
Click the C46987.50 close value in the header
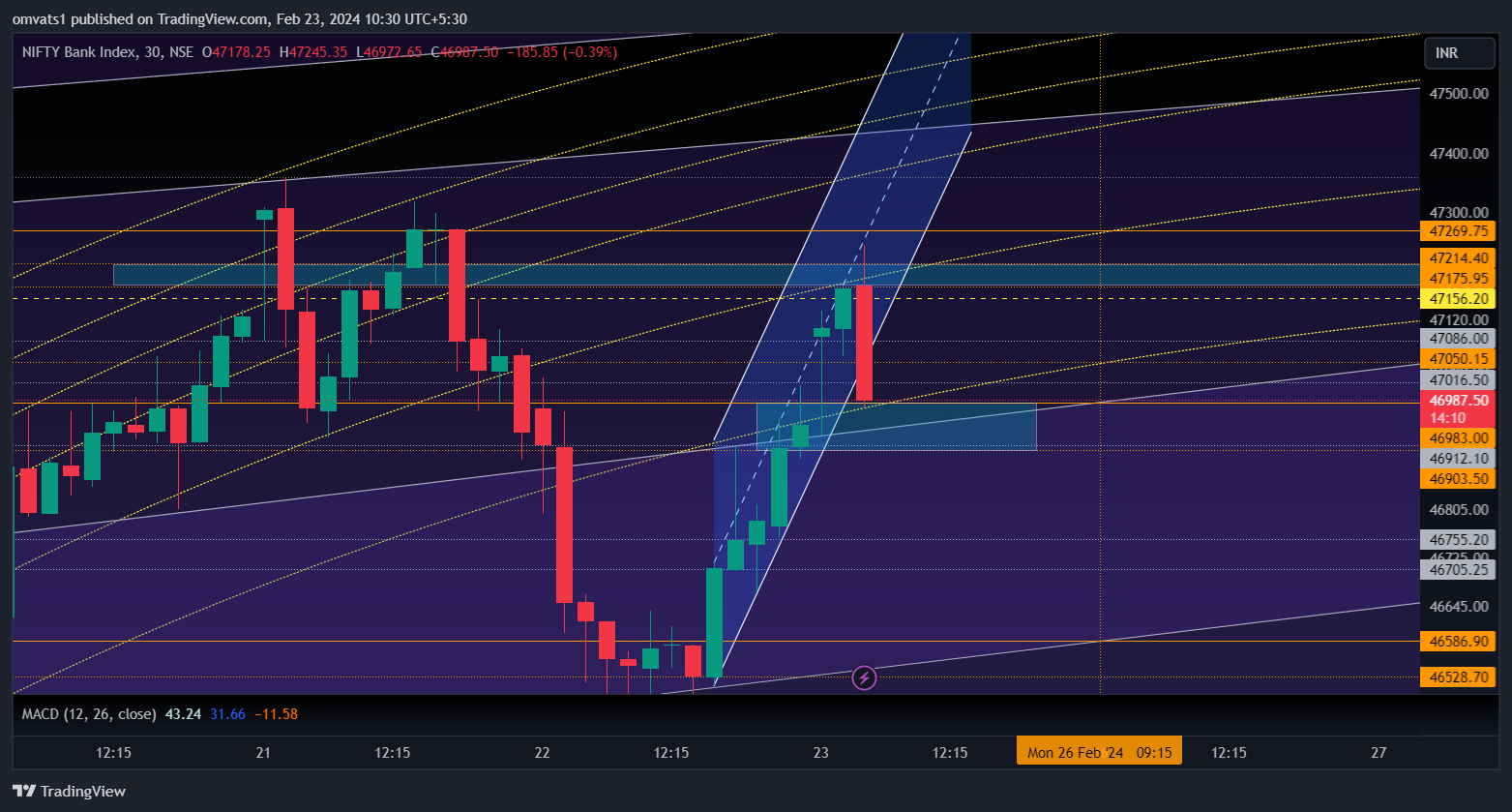pos(464,52)
